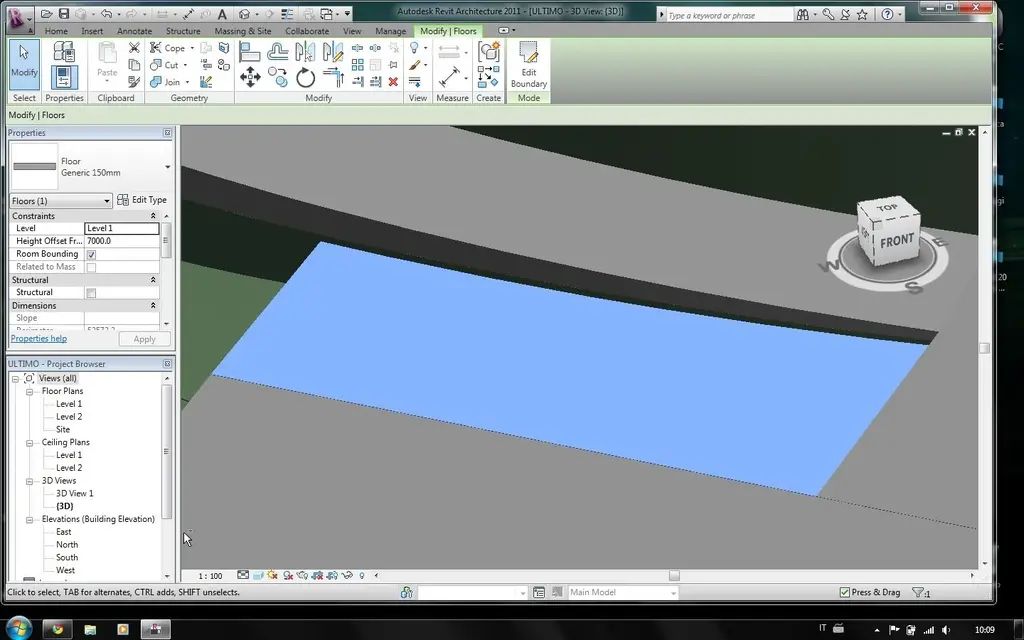Select Mirror - Pick Axis tool
1024x640 pixels.
pyautogui.click(x=305, y=51)
